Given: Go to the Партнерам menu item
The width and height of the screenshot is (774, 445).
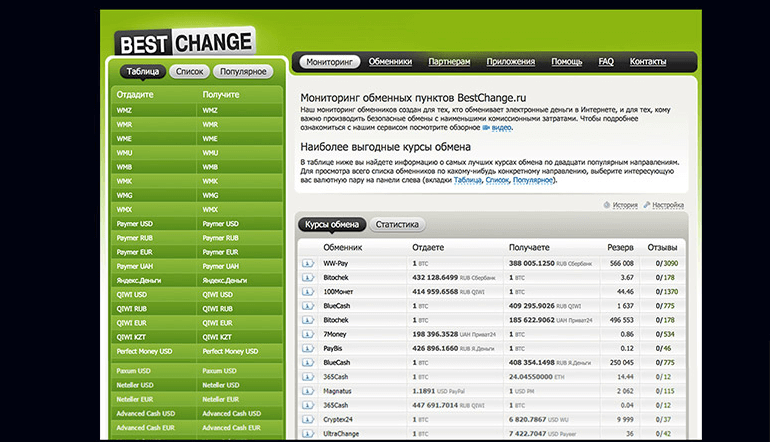Looking at the screenshot, I should [449, 62].
